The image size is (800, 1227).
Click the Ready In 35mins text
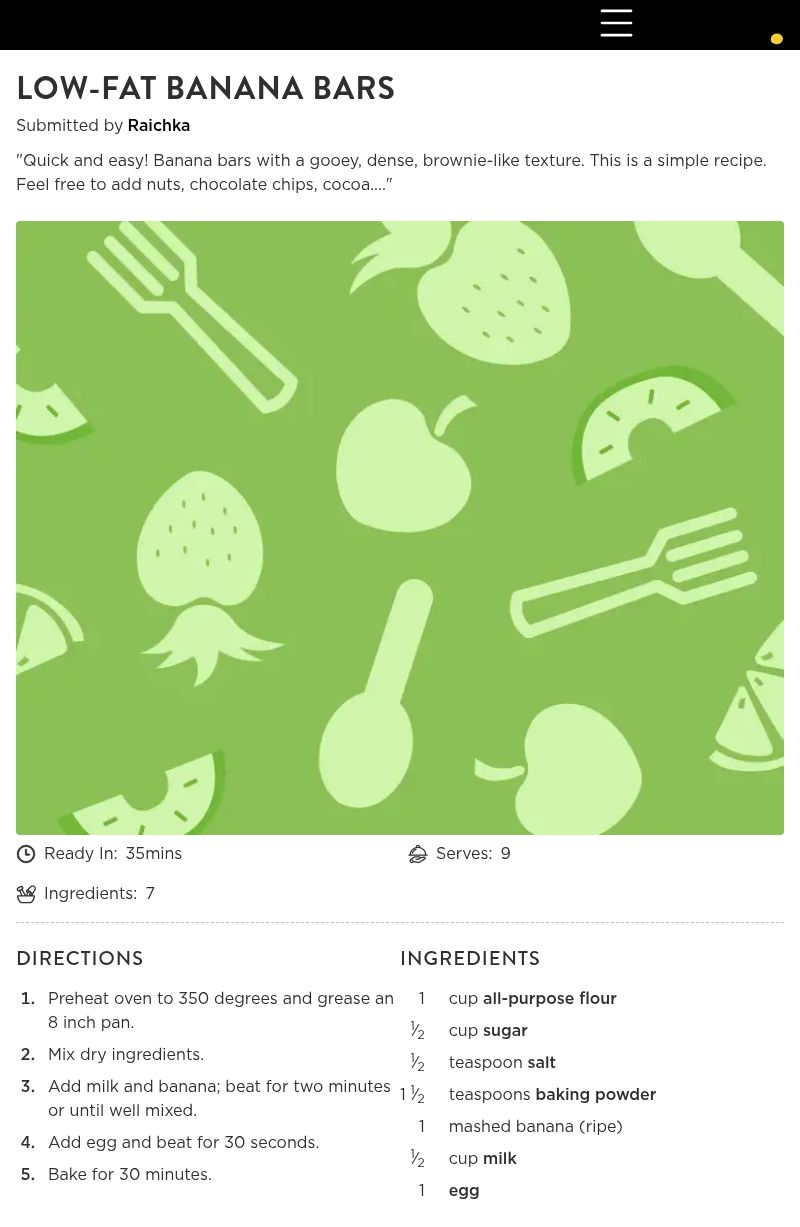coord(113,854)
